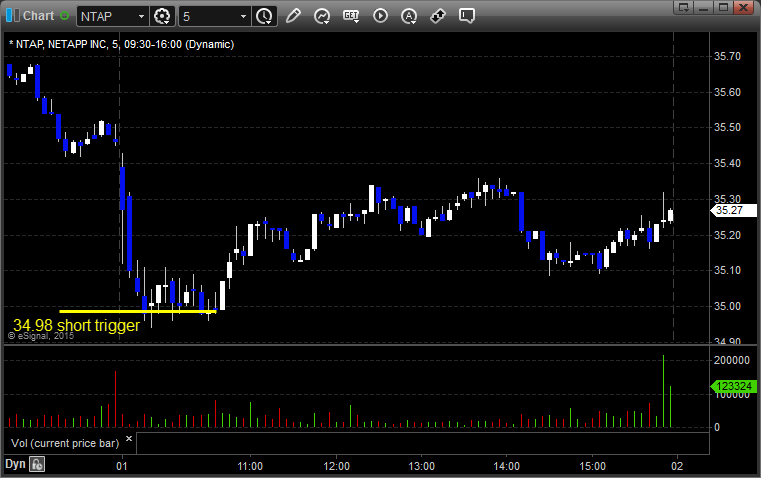Screen dimensions: 761x478
Task: Click the 35.60 price axis label
Action: 727,92
